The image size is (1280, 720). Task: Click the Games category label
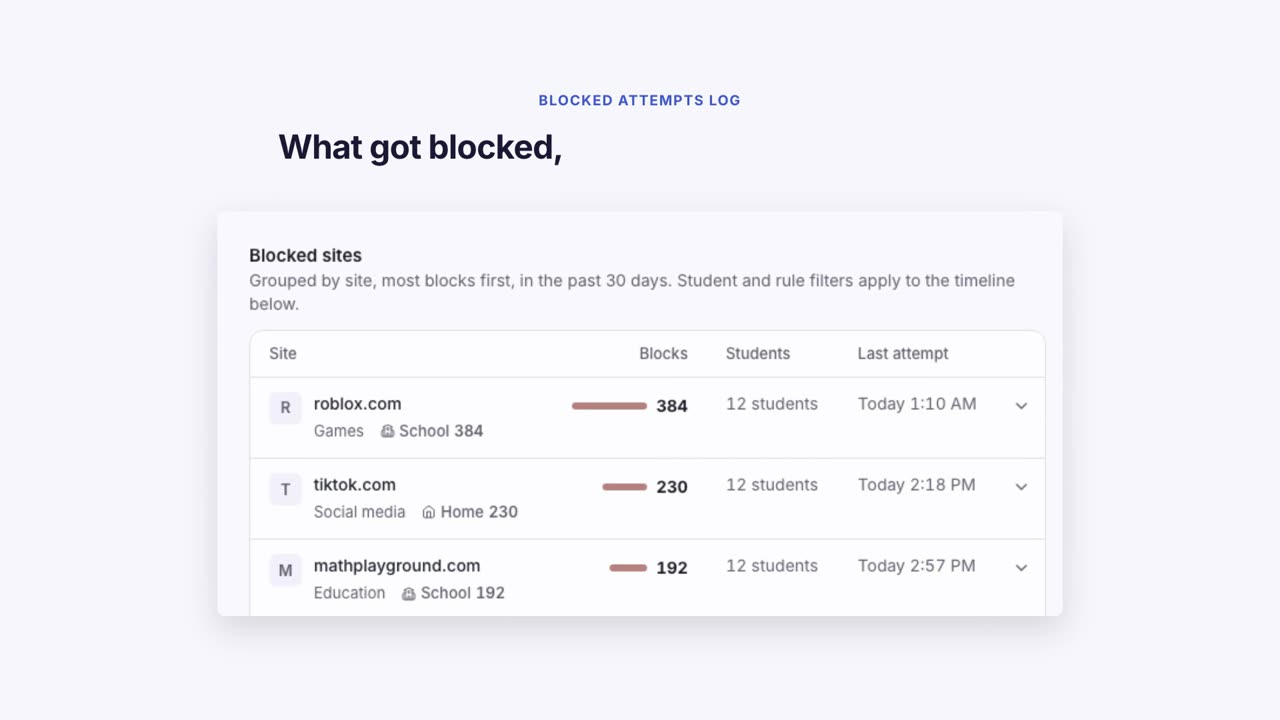(339, 431)
